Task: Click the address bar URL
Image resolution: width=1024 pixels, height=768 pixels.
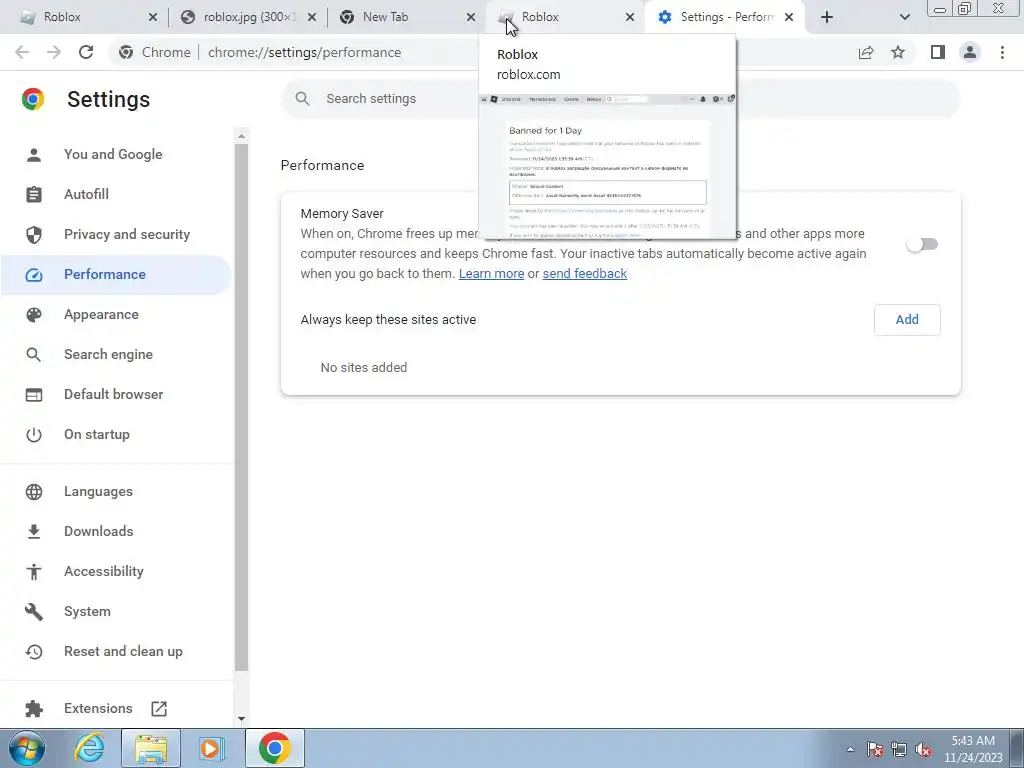Action: coord(304,52)
